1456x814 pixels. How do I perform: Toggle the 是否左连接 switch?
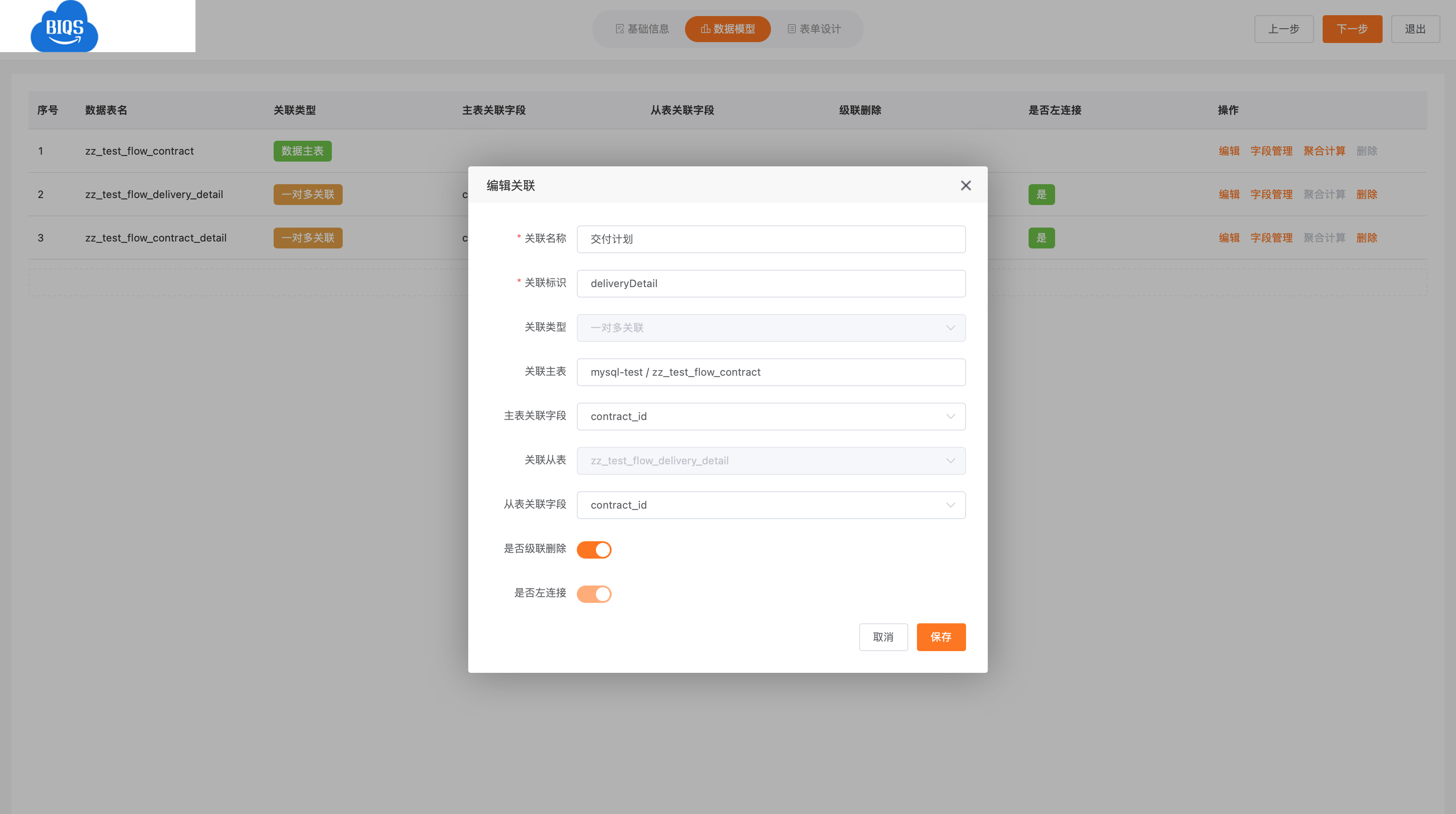coord(593,593)
